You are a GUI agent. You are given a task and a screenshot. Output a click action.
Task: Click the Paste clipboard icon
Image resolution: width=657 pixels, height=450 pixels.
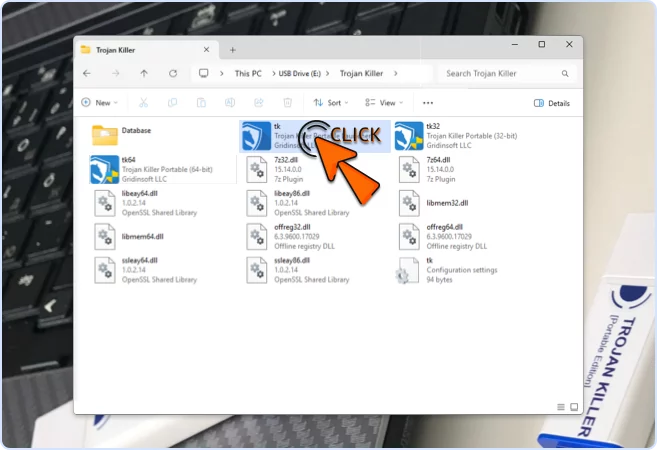click(x=201, y=103)
